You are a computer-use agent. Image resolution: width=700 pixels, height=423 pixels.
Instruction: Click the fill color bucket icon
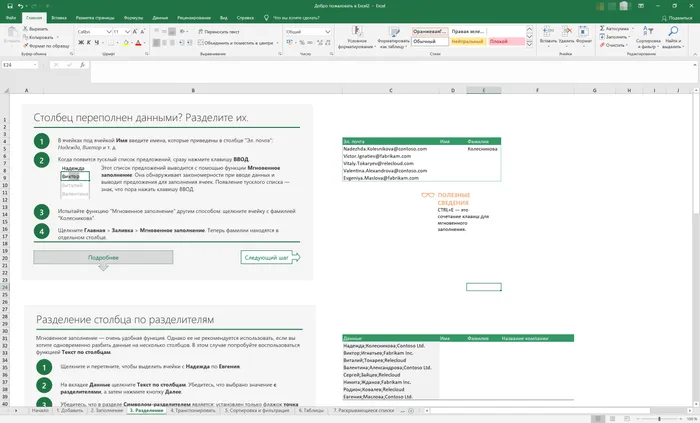click(x=125, y=43)
